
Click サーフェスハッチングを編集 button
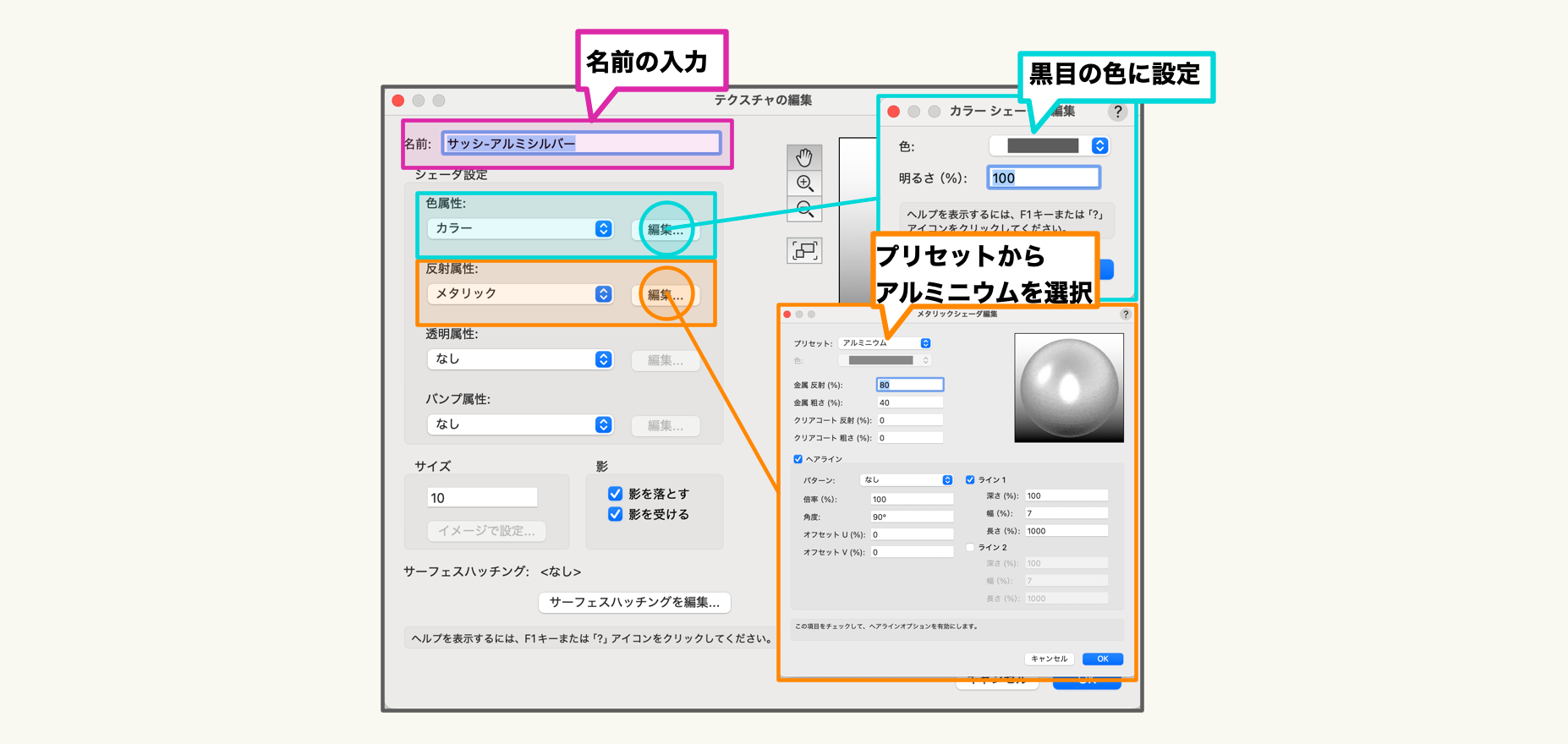pyautogui.click(x=634, y=602)
